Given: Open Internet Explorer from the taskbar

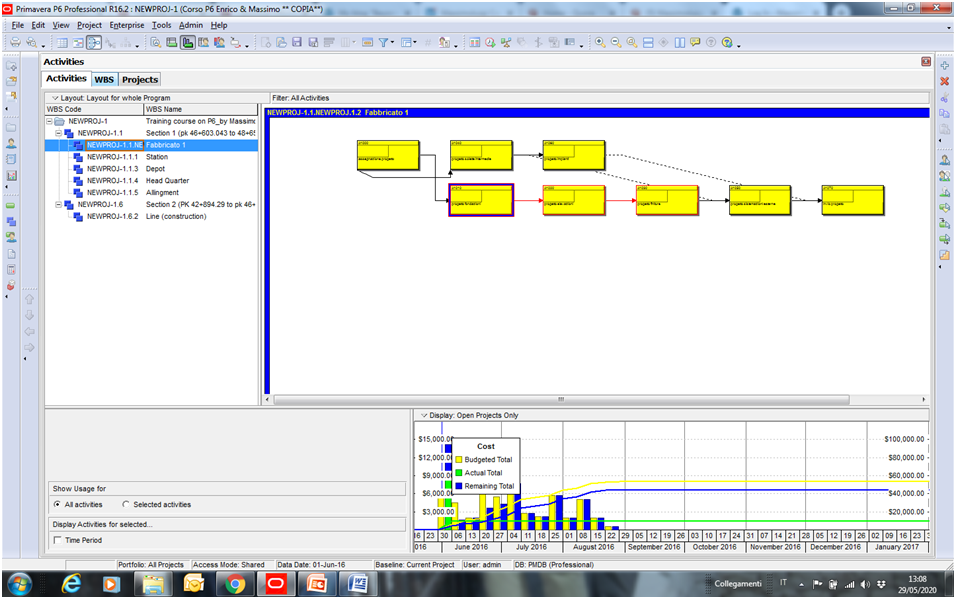Looking at the screenshot, I should pyautogui.click(x=71, y=584).
